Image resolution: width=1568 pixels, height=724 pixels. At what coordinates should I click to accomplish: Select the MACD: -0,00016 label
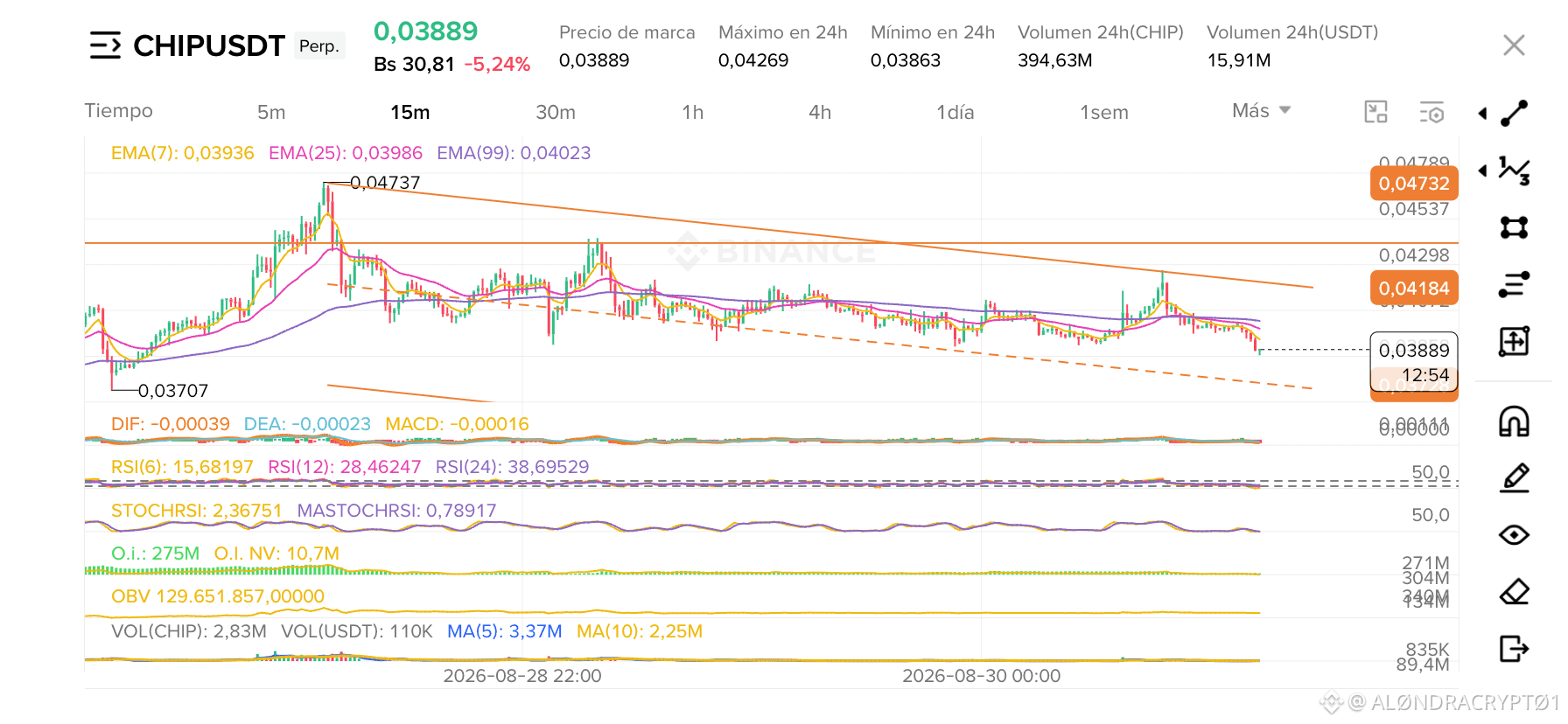point(458,424)
